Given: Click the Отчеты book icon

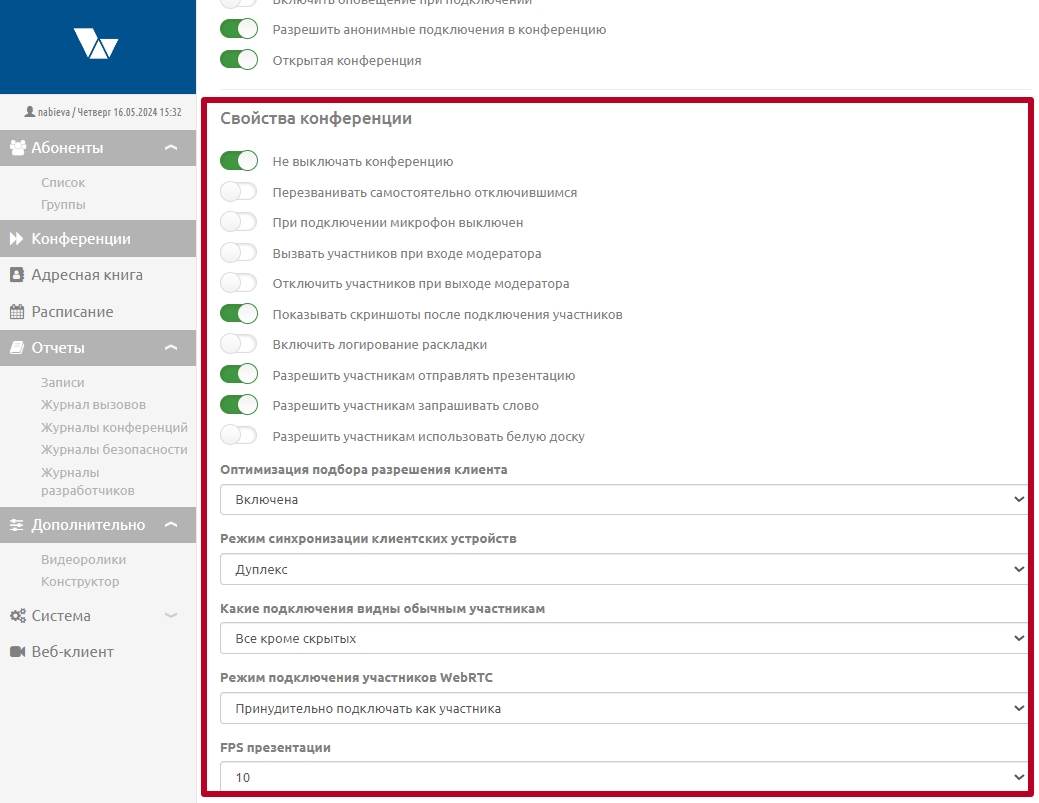Looking at the screenshot, I should [17, 348].
